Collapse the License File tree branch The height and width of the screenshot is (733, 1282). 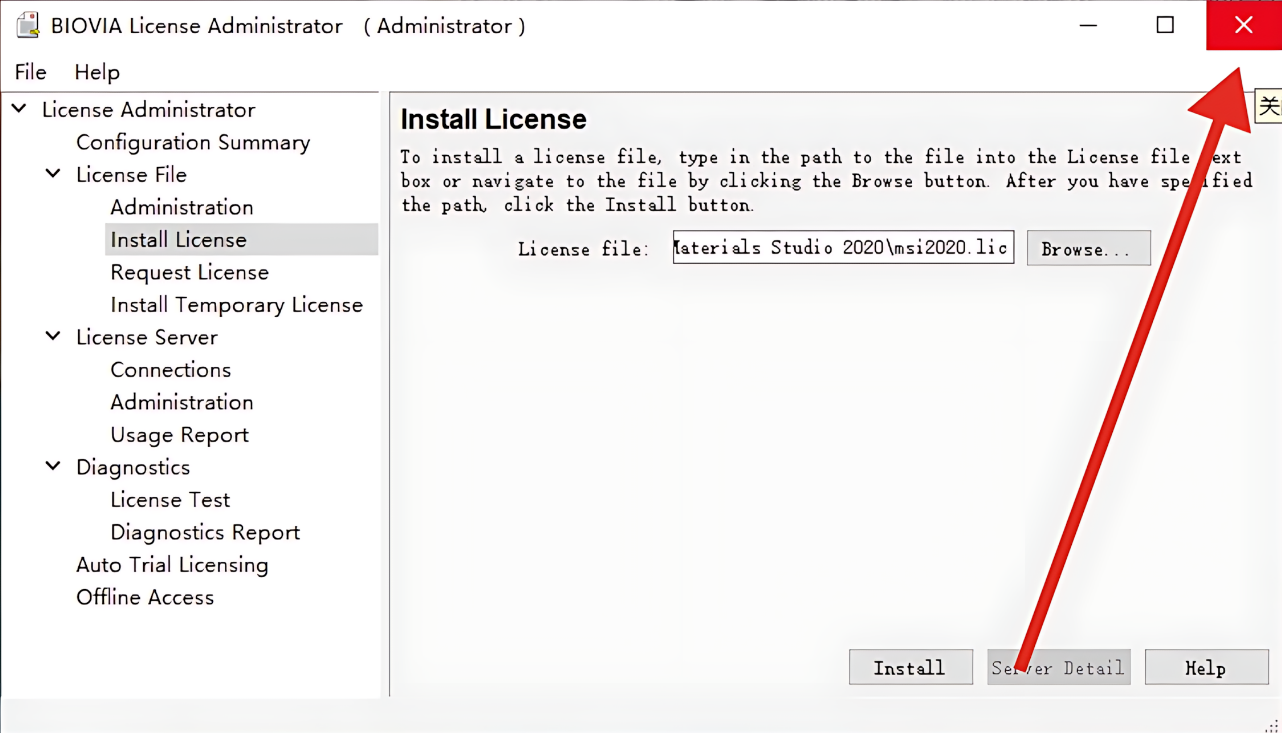point(53,173)
